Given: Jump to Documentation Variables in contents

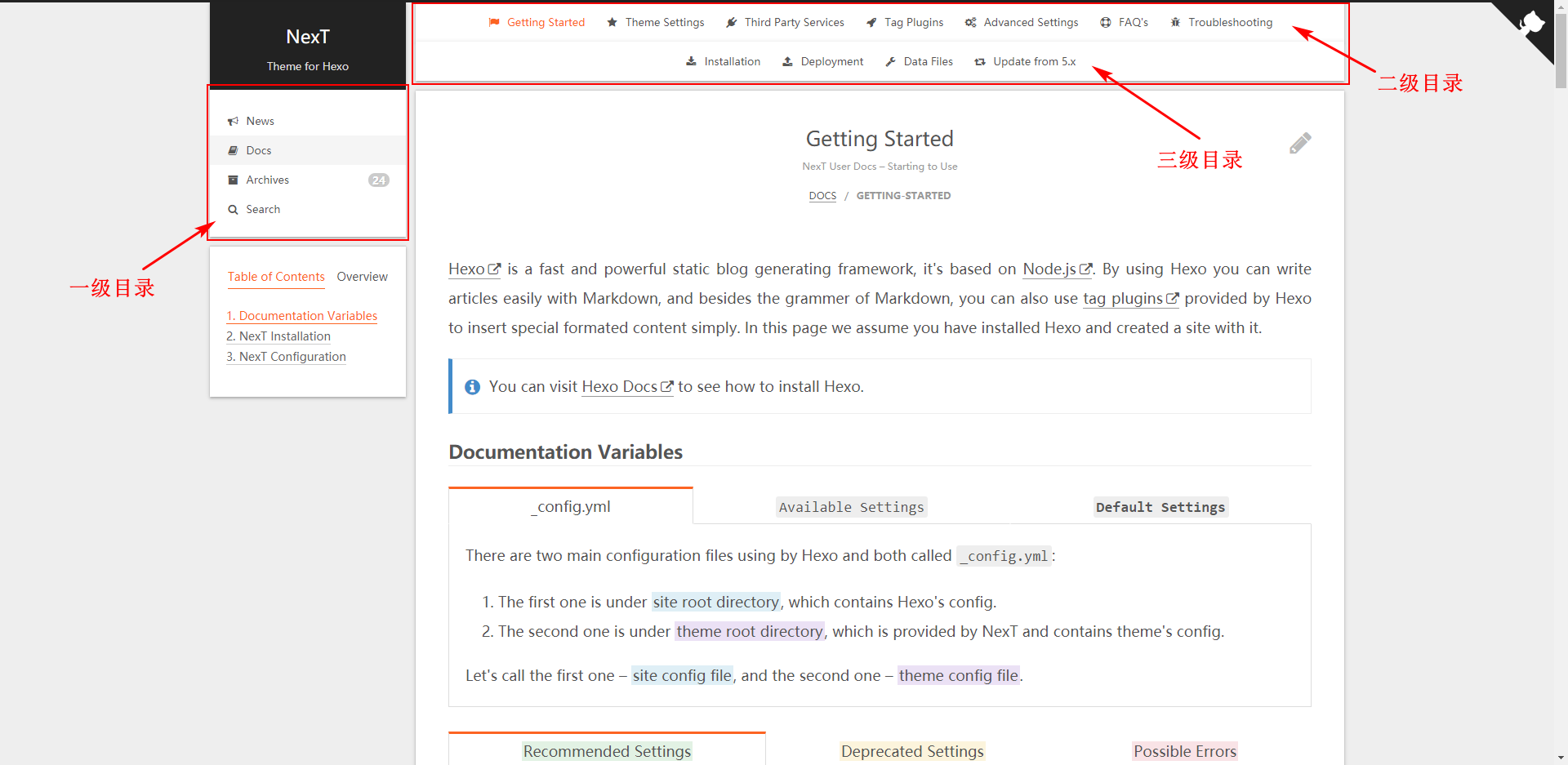Looking at the screenshot, I should 302,316.
